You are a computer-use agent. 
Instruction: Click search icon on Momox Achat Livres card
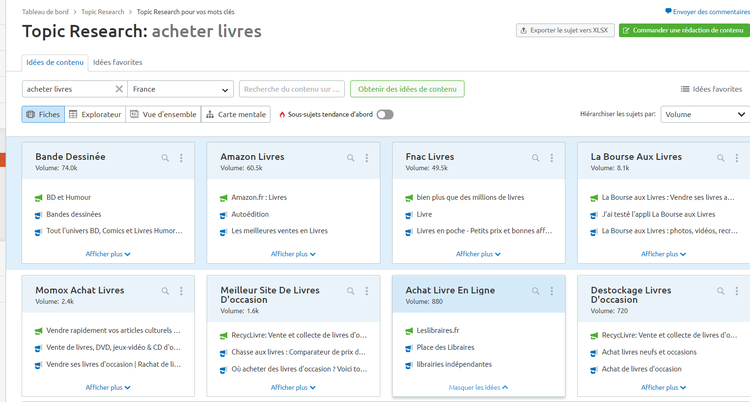[165, 291]
